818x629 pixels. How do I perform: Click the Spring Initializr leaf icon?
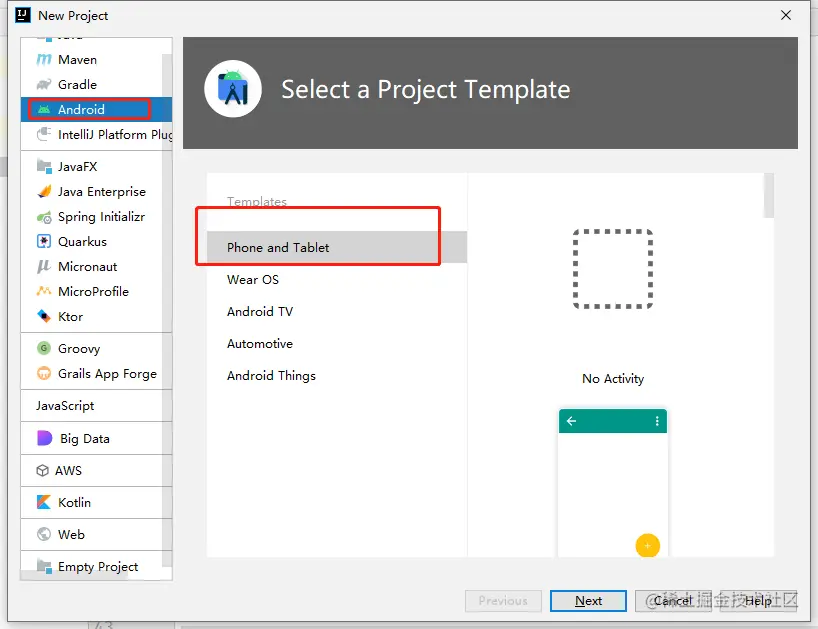44,217
